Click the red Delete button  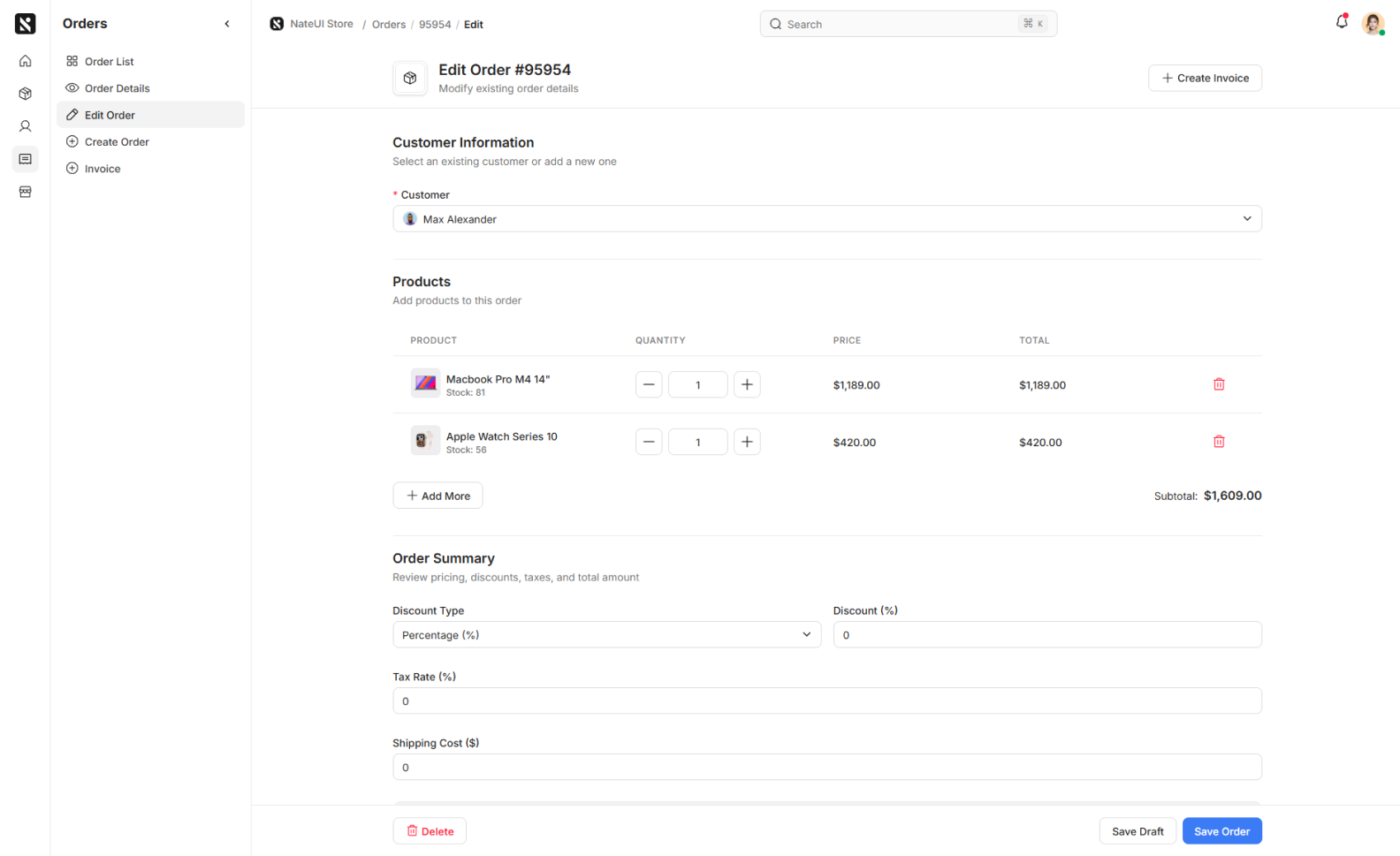click(x=430, y=831)
